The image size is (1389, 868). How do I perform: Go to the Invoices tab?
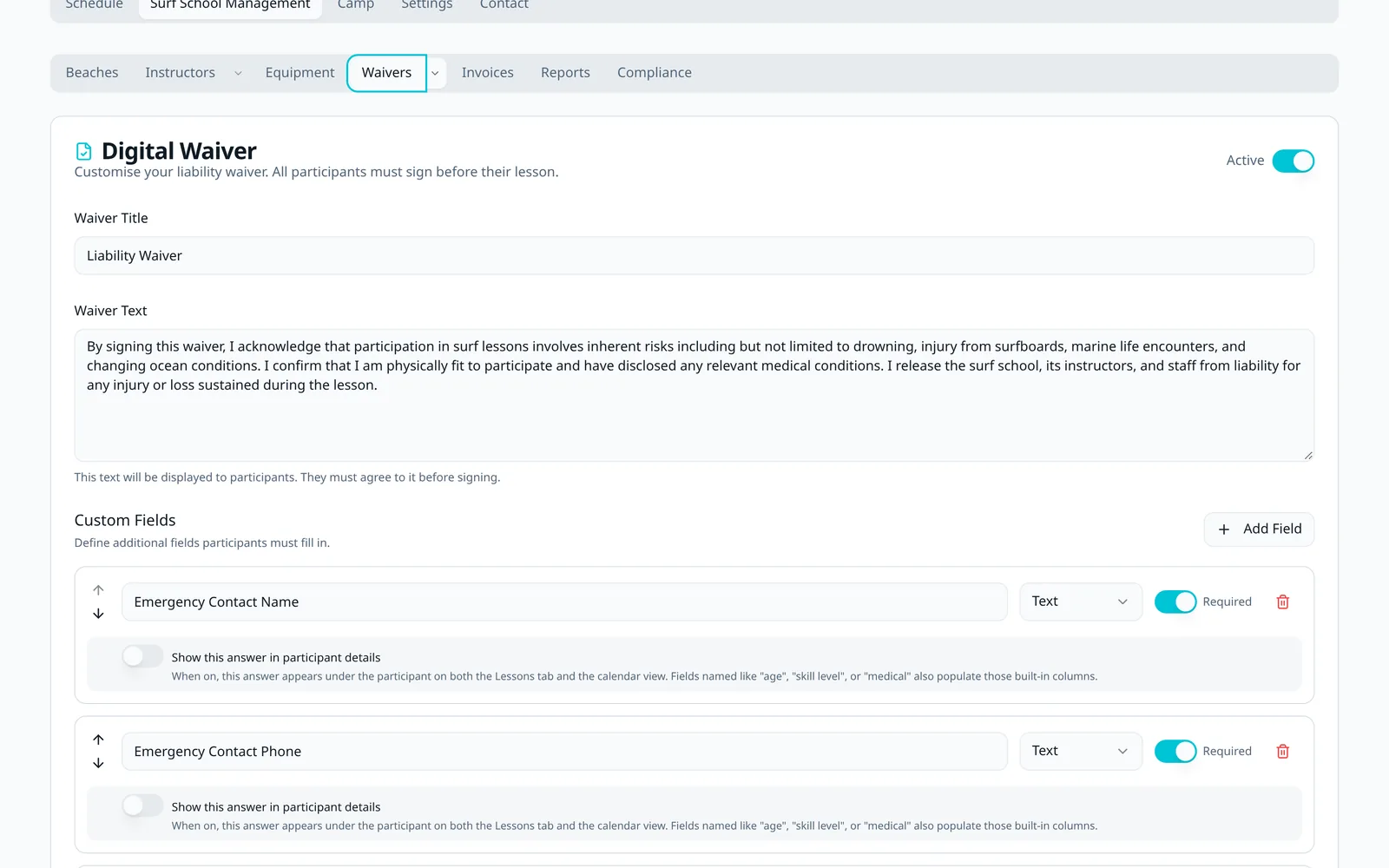tap(488, 73)
